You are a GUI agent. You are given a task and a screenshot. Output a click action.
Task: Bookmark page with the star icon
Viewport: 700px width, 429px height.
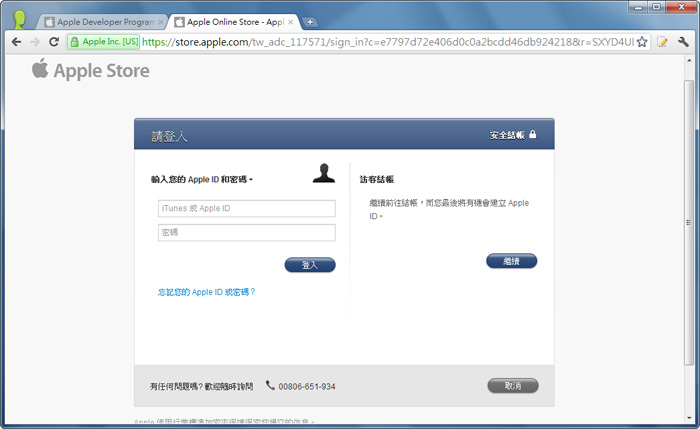[x=642, y=42]
